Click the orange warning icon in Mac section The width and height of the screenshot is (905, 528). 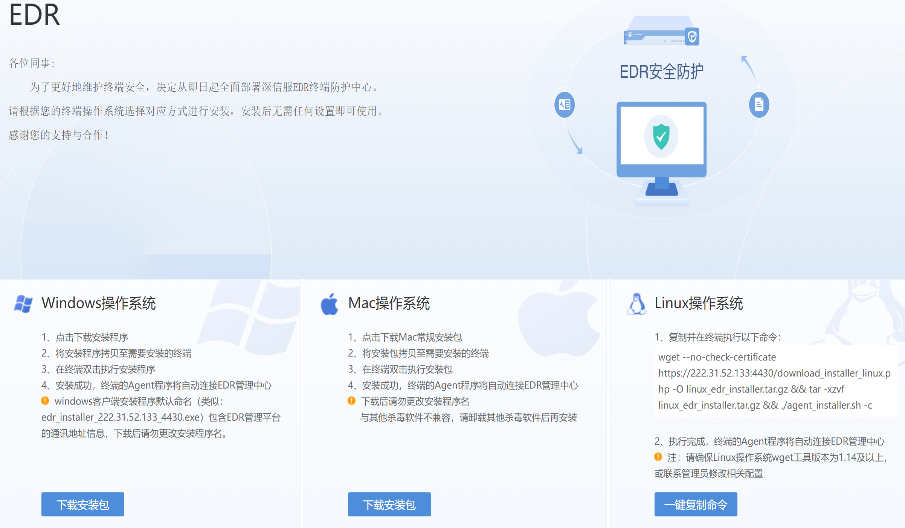pos(352,401)
